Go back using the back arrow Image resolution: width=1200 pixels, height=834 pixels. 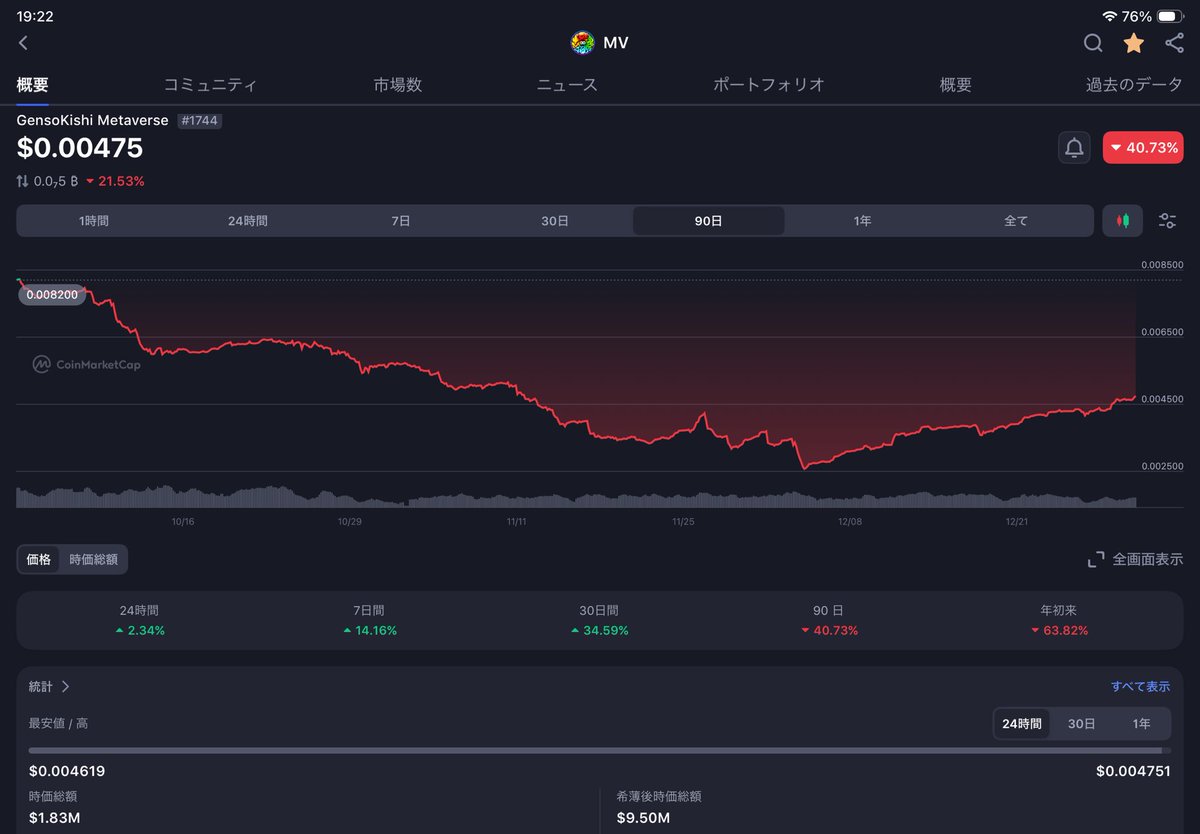[23, 43]
